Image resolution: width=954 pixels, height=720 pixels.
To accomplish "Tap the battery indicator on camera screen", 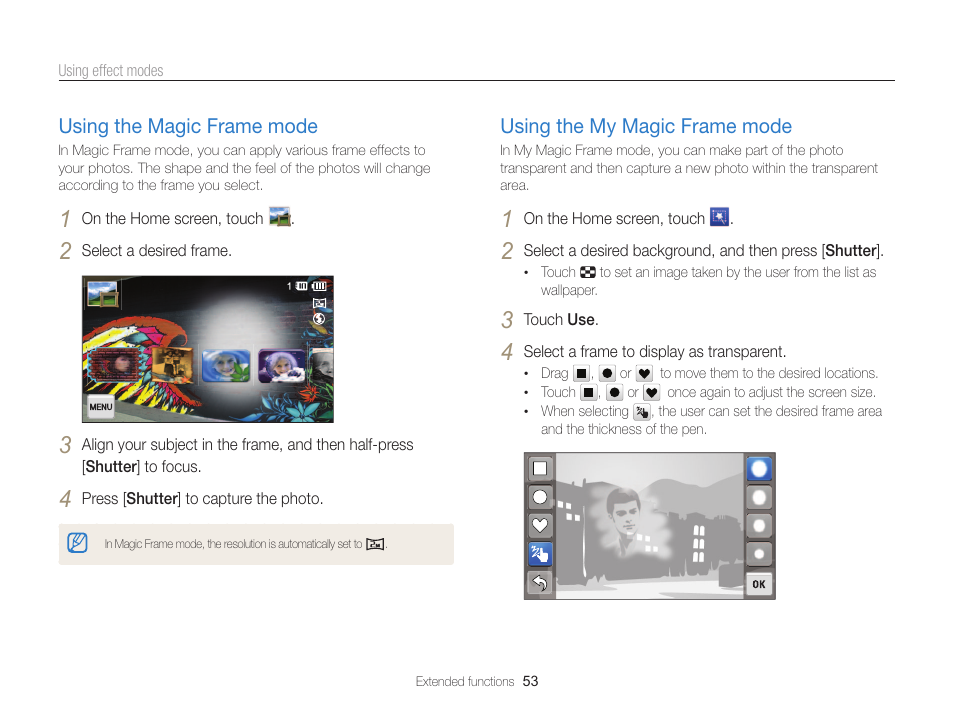I will (319, 286).
